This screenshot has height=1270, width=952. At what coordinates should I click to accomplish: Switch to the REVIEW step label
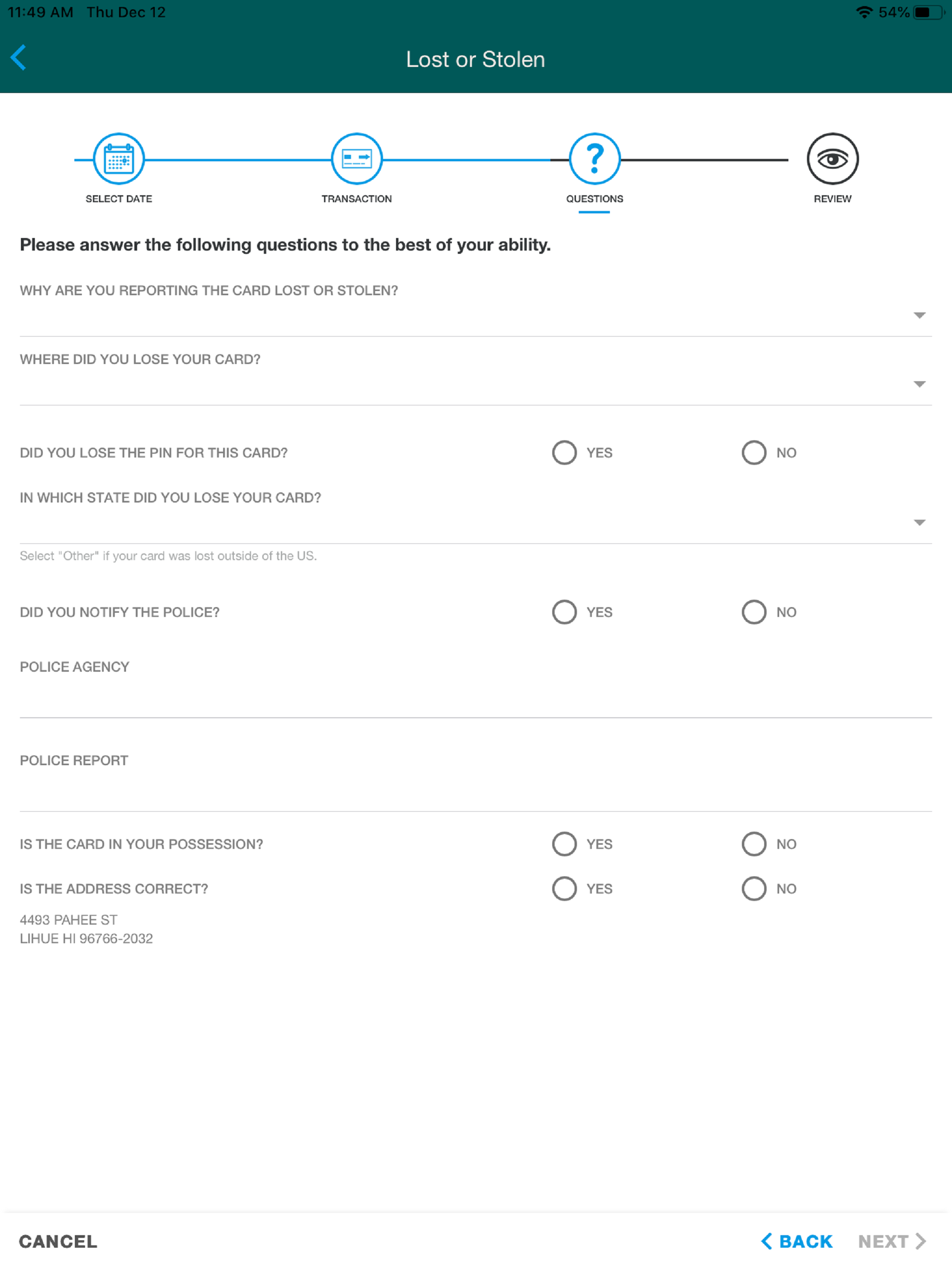(833, 198)
